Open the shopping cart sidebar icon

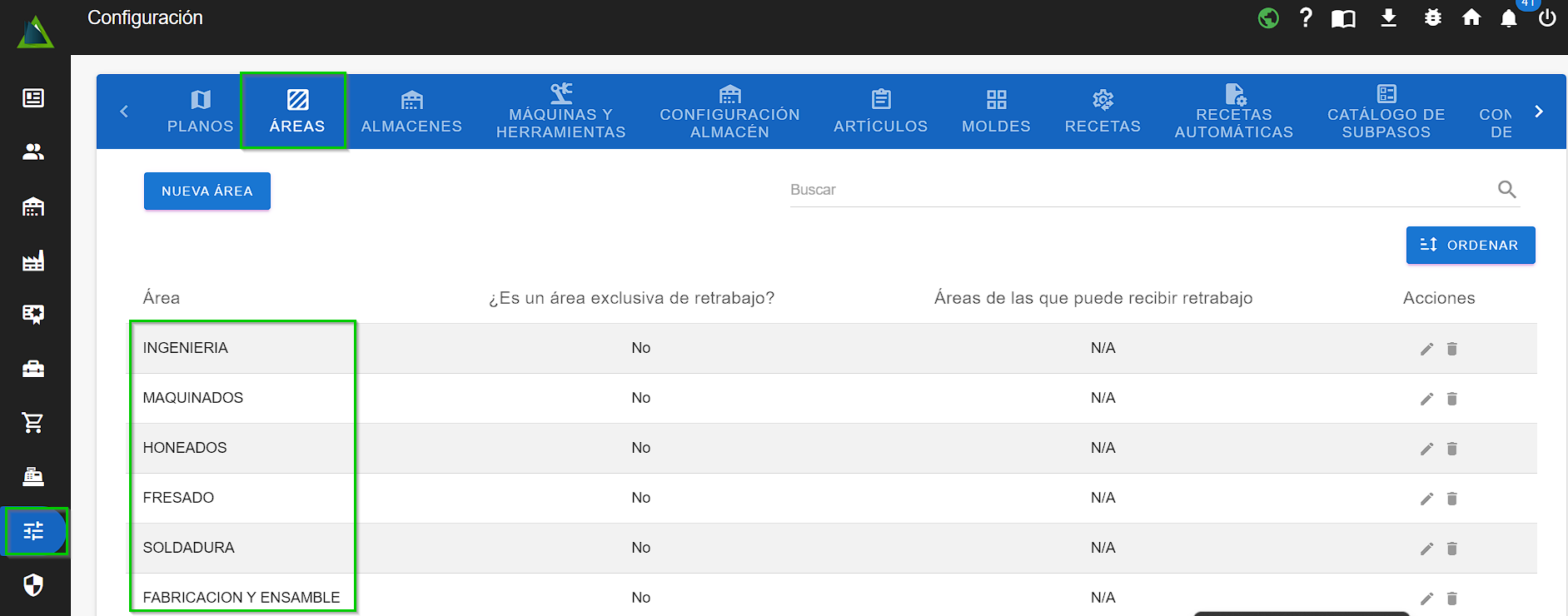click(x=33, y=423)
